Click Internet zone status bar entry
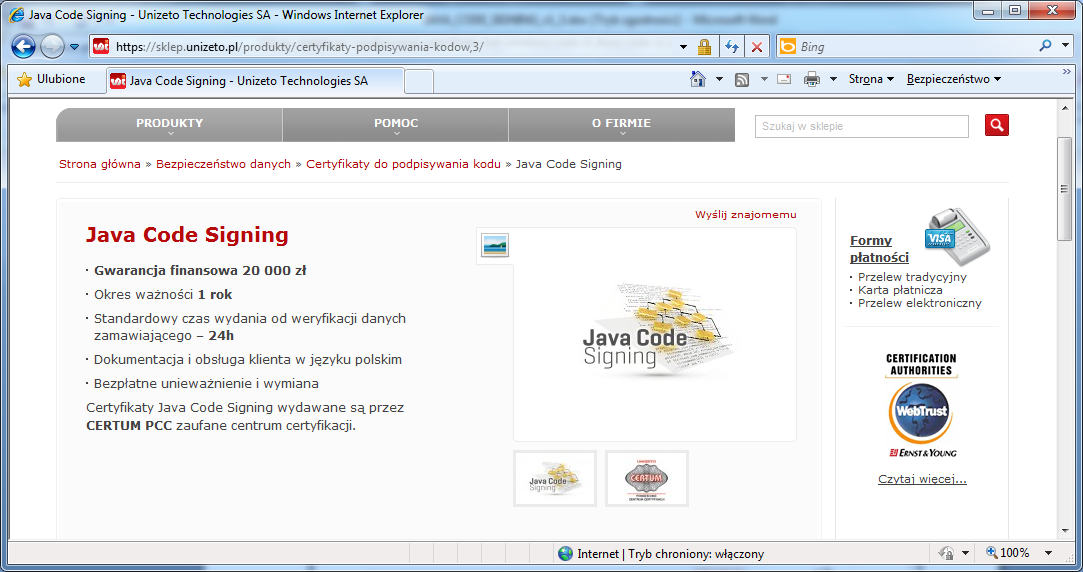This screenshot has width=1083, height=572. click(x=660, y=554)
